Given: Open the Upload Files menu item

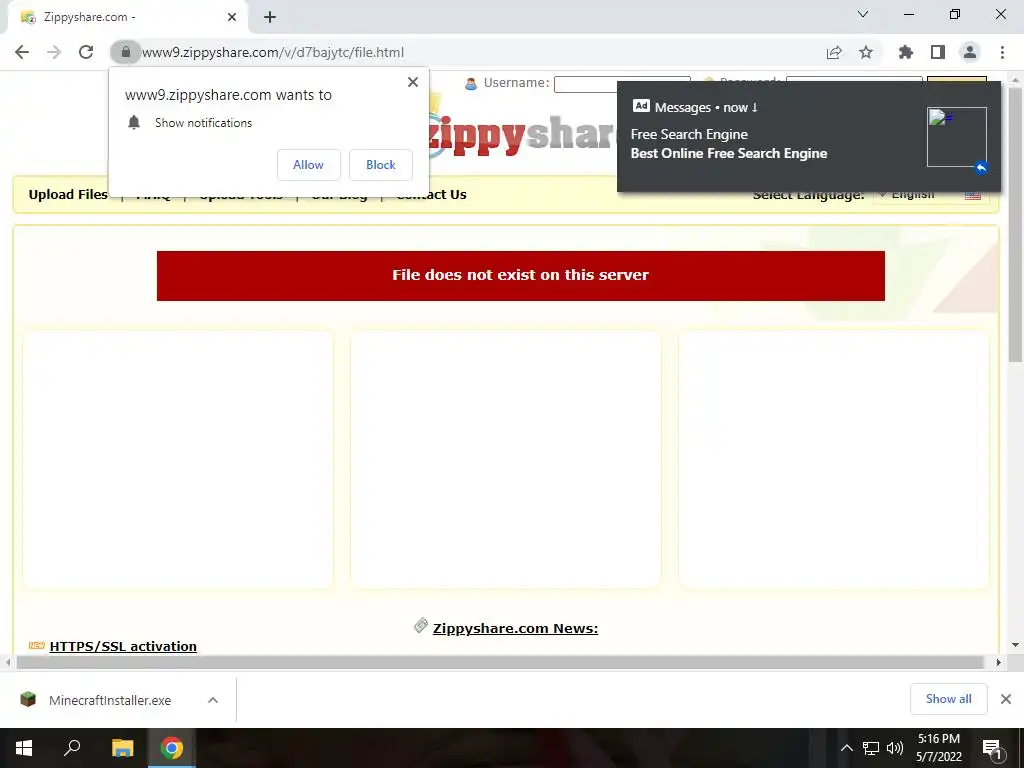Looking at the screenshot, I should click(68, 195).
